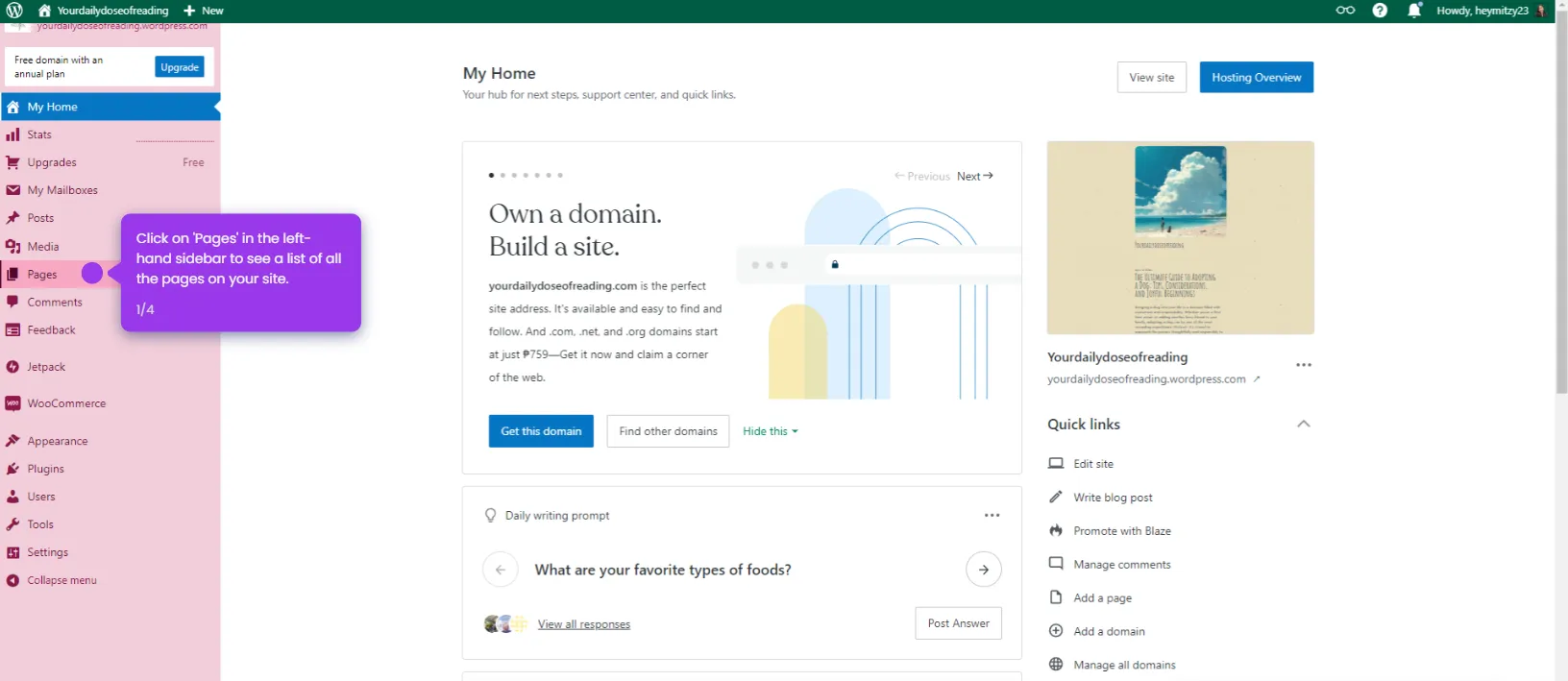Screen dimensions: 1568x681
Task: Click the Upgrade button
Action: pyautogui.click(x=180, y=67)
